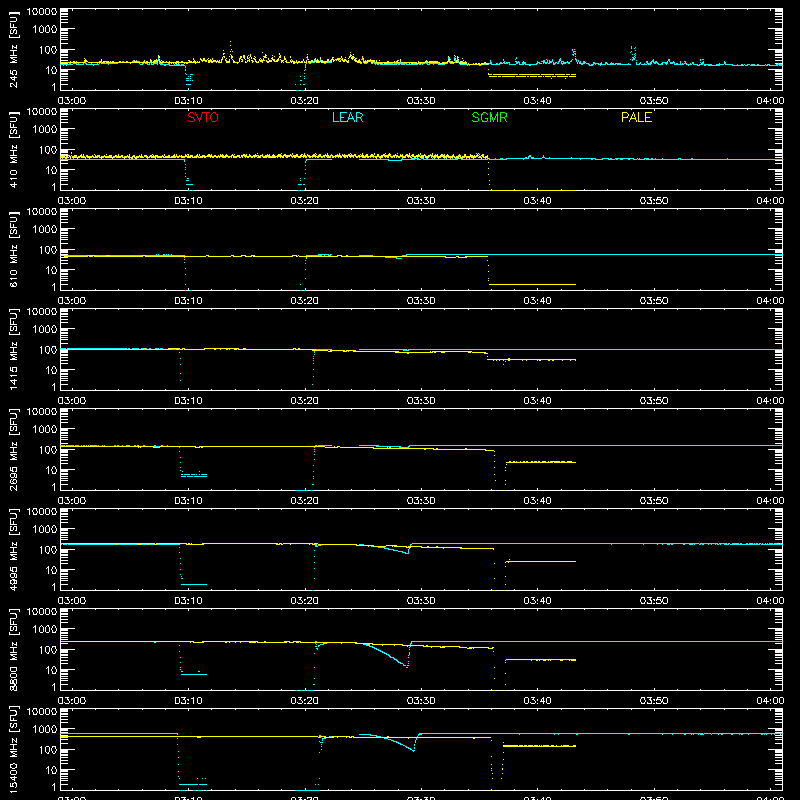
Task: Click 03:20 tick under the 4995 MHz plot
Action: pyautogui.click(x=305, y=601)
